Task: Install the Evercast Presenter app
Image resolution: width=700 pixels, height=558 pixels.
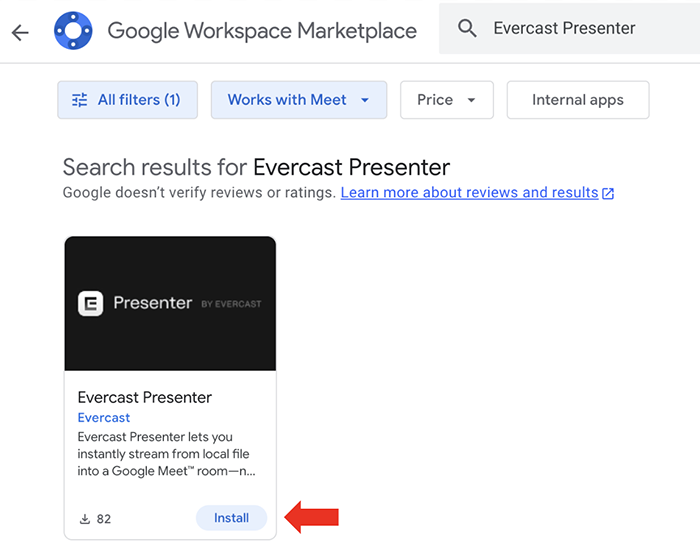Action: click(x=231, y=518)
